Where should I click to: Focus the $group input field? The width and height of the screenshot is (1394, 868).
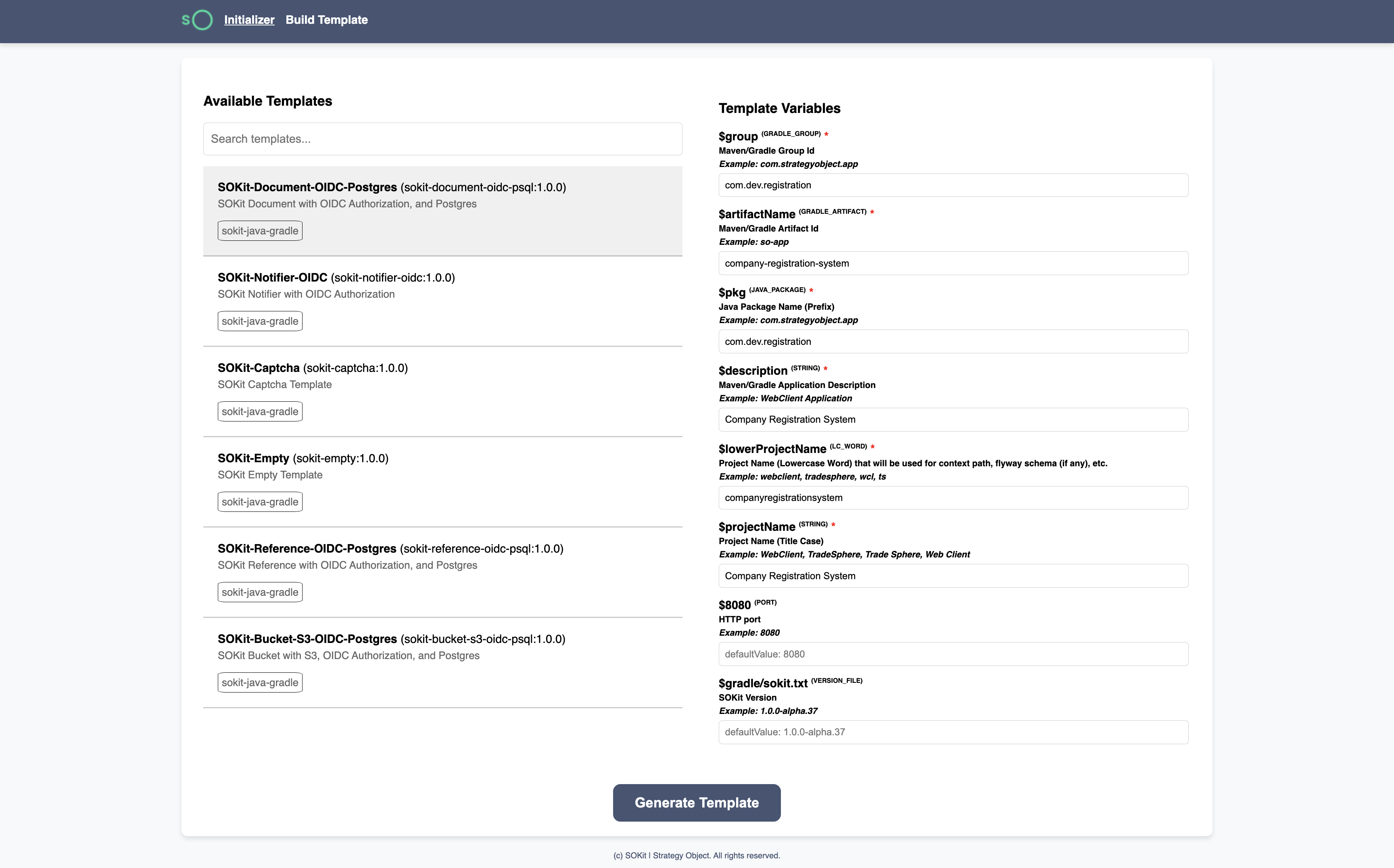pos(952,186)
